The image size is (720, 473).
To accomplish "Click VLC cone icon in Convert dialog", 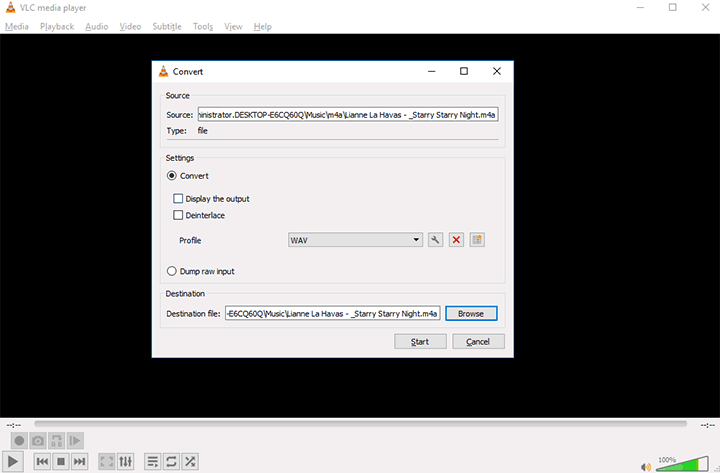I will (163, 71).
